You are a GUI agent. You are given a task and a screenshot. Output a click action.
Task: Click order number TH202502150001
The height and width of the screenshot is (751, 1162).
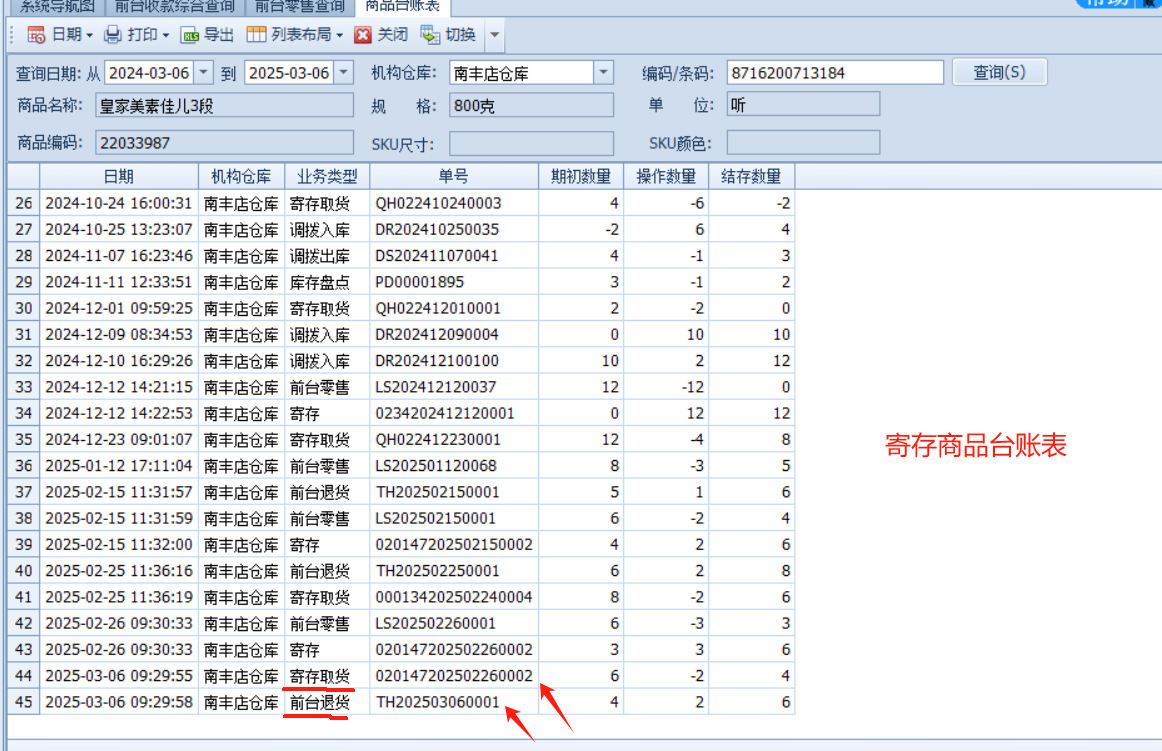[438, 492]
